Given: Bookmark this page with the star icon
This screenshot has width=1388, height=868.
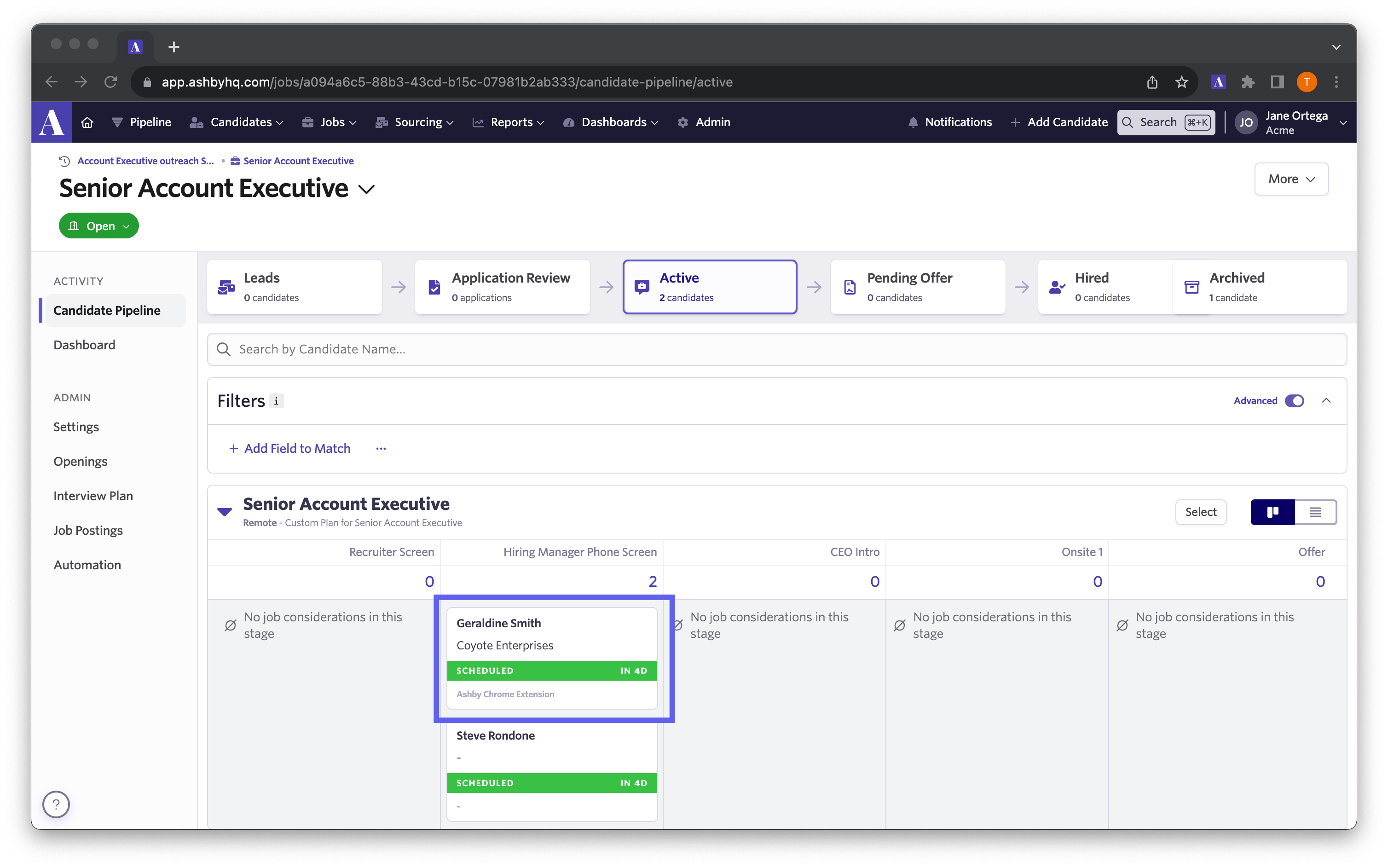Looking at the screenshot, I should pyautogui.click(x=1181, y=82).
